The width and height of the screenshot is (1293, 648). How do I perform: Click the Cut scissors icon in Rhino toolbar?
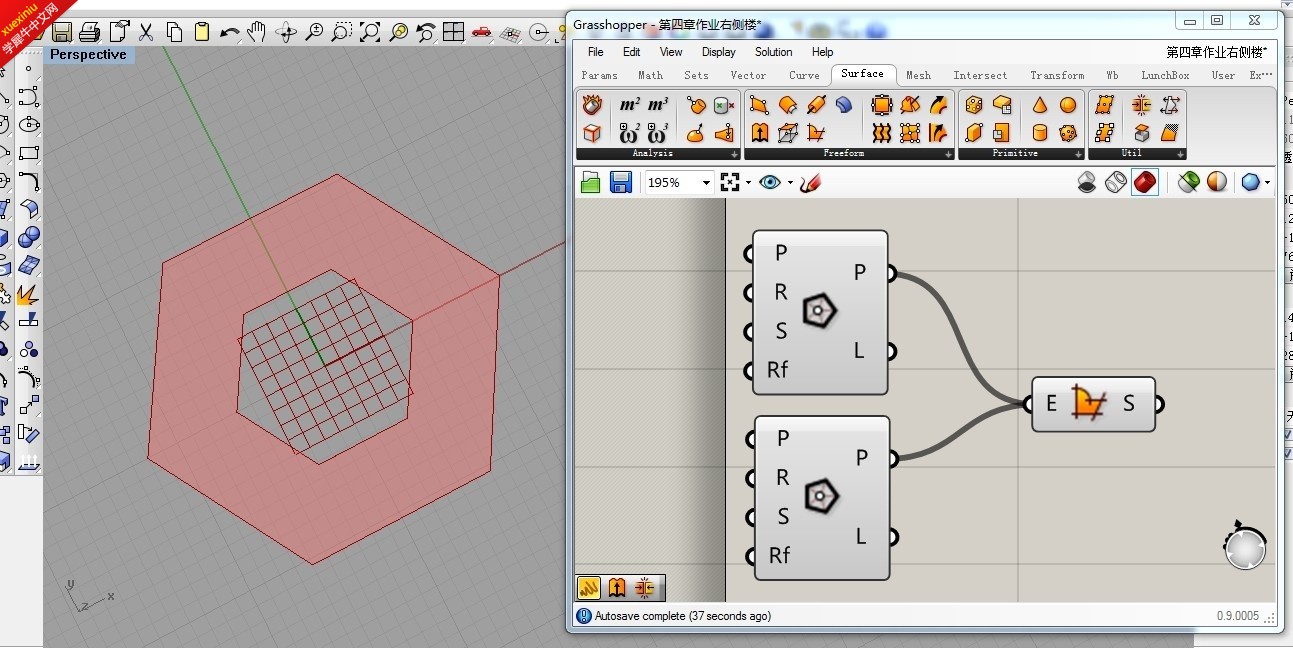click(146, 32)
